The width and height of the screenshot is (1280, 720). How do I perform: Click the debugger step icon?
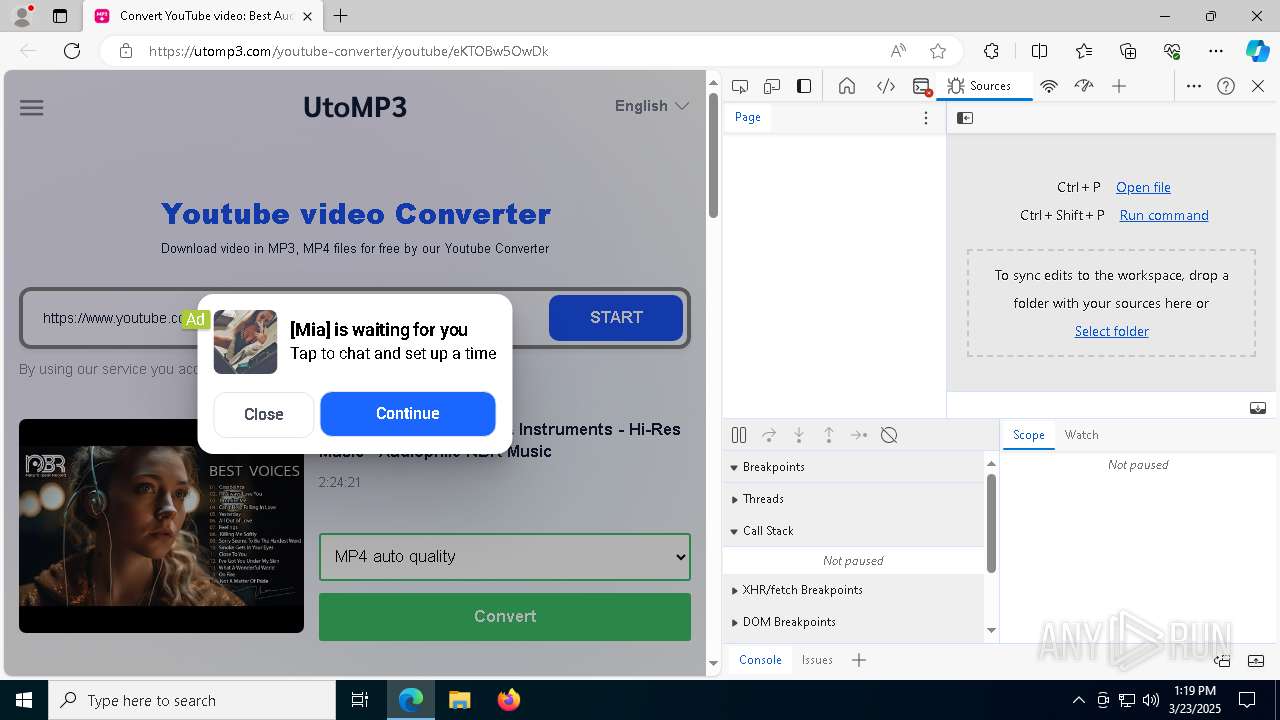(x=859, y=435)
